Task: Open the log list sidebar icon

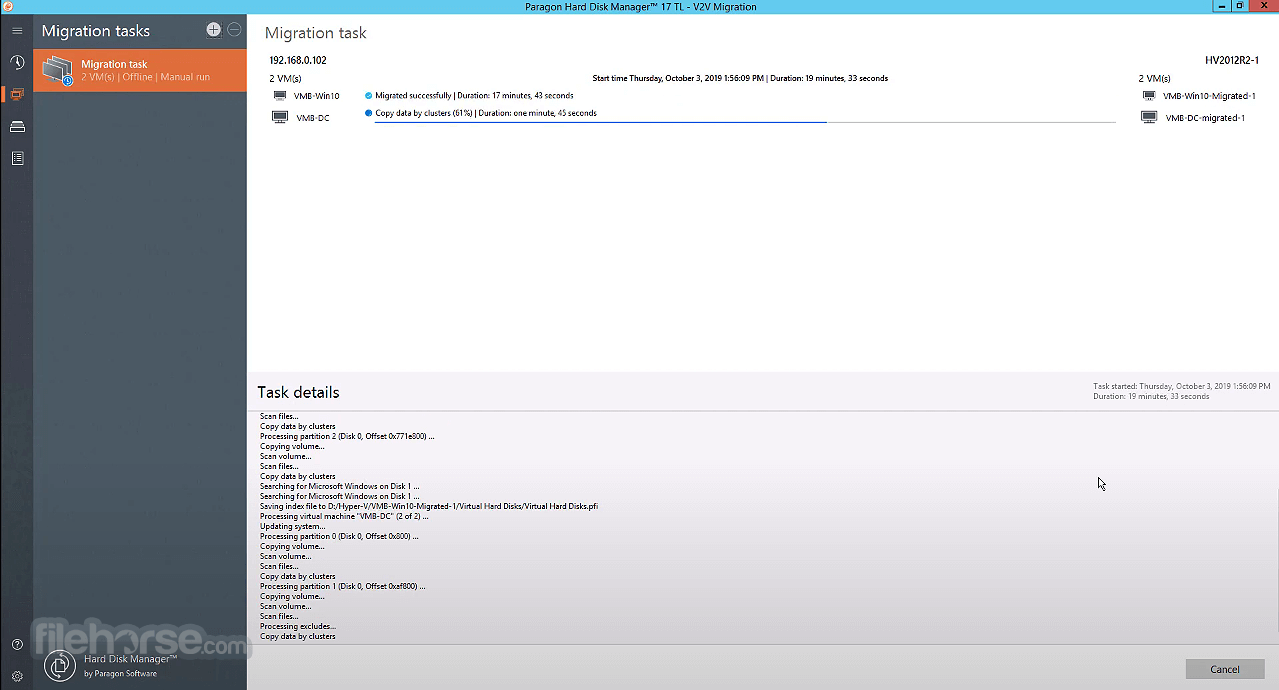Action: 17,158
